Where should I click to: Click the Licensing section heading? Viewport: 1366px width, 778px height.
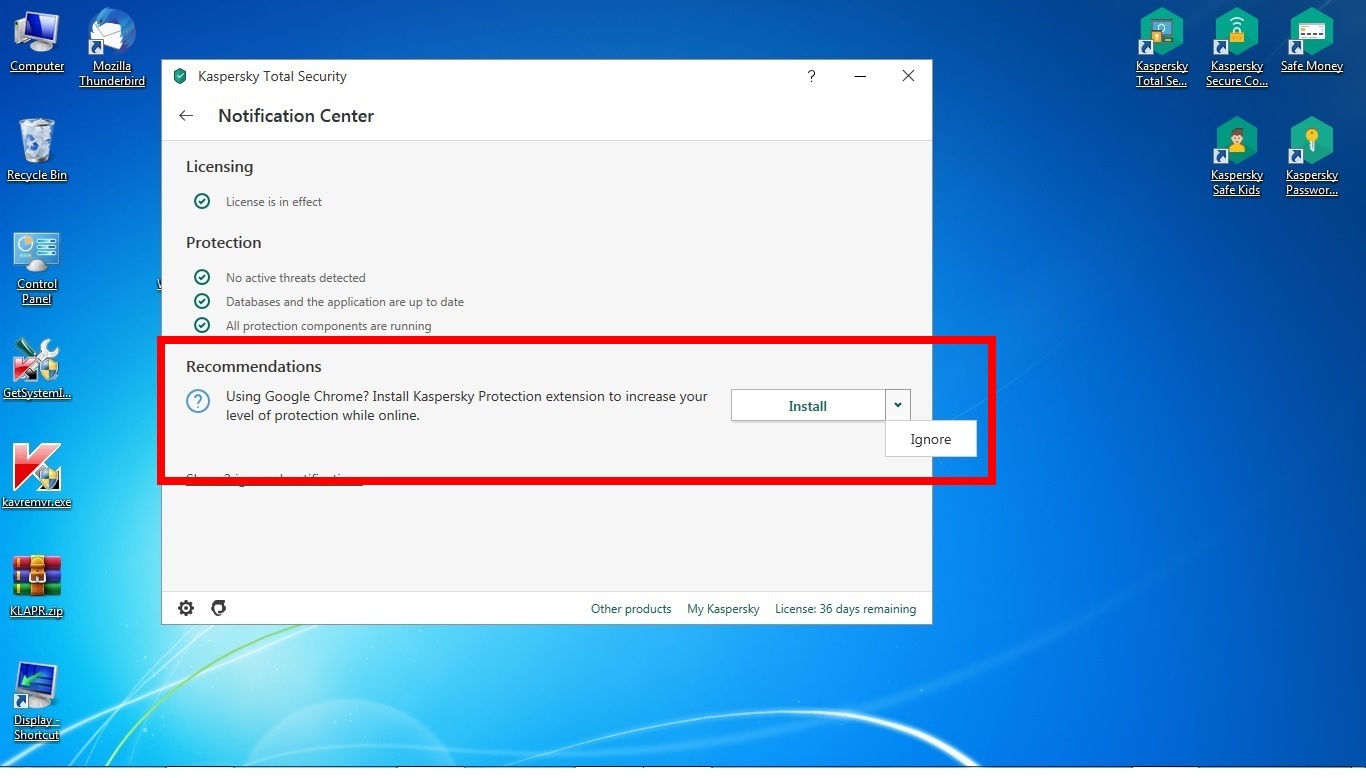(220, 167)
